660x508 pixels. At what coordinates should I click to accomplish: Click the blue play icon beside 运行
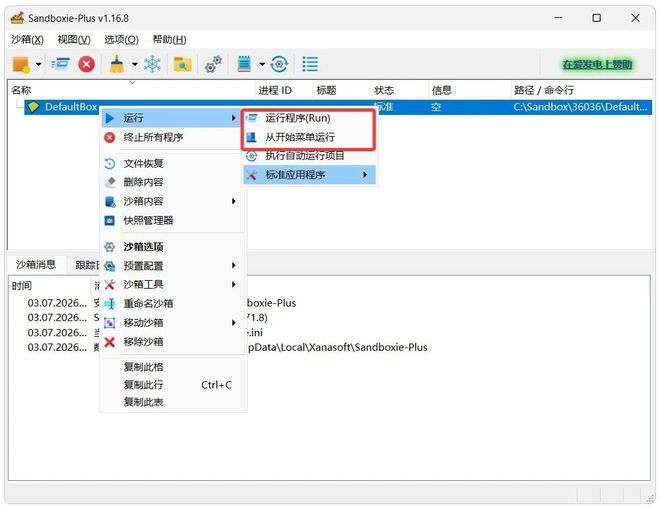(x=110, y=118)
